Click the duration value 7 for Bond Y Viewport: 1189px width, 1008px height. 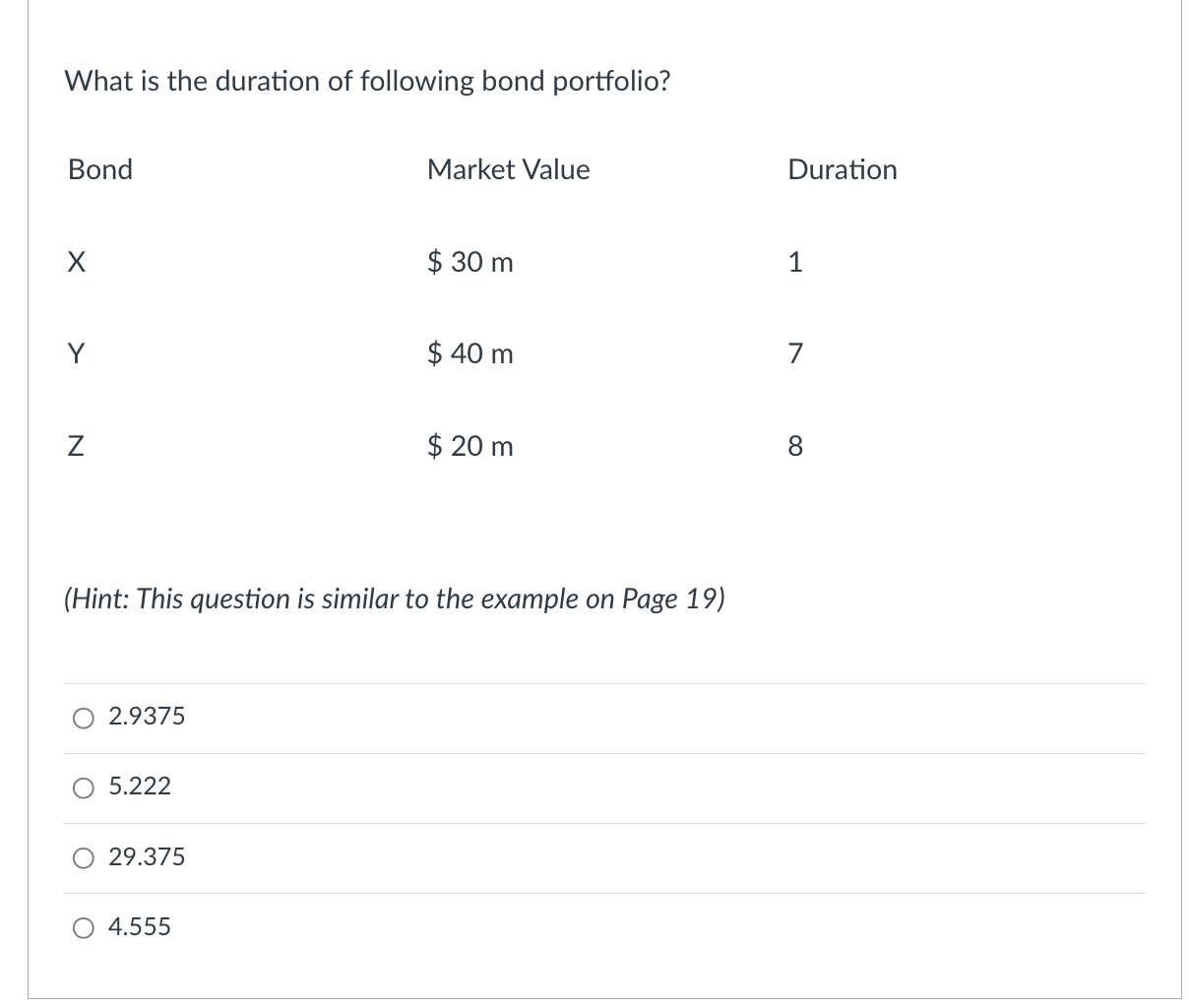tap(794, 353)
